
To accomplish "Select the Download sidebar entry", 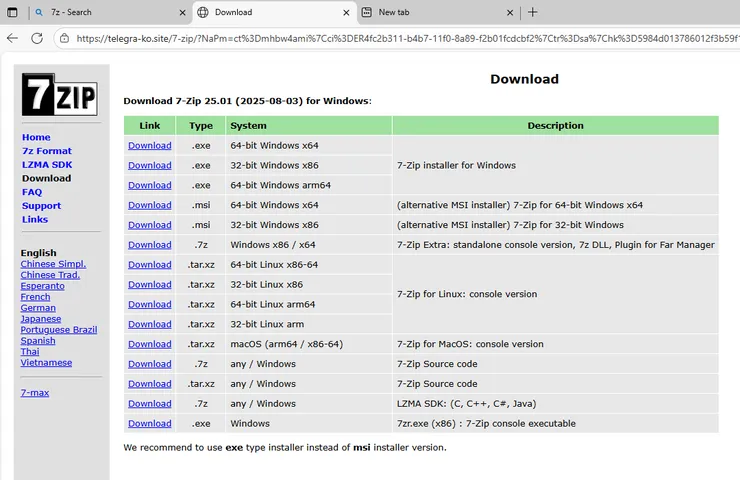I will coord(46,178).
